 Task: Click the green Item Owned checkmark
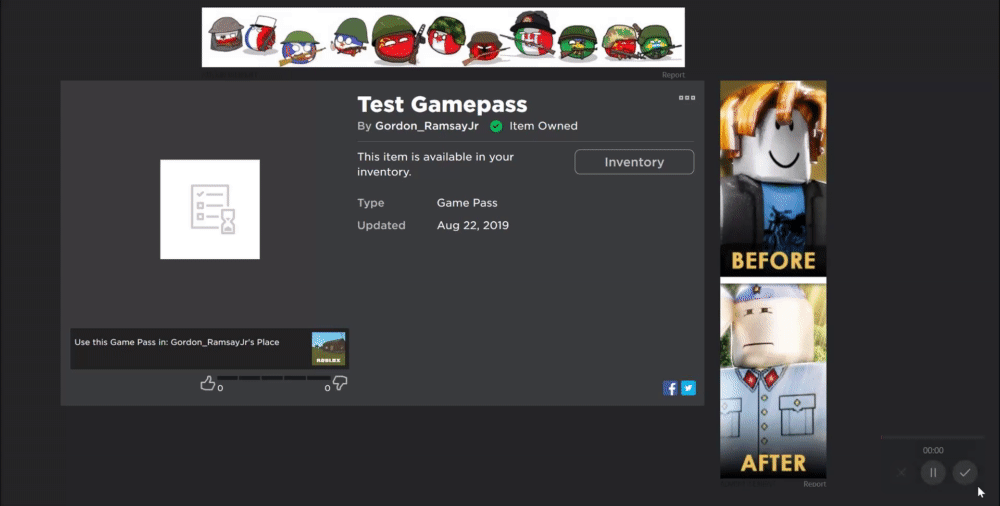click(x=496, y=126)
